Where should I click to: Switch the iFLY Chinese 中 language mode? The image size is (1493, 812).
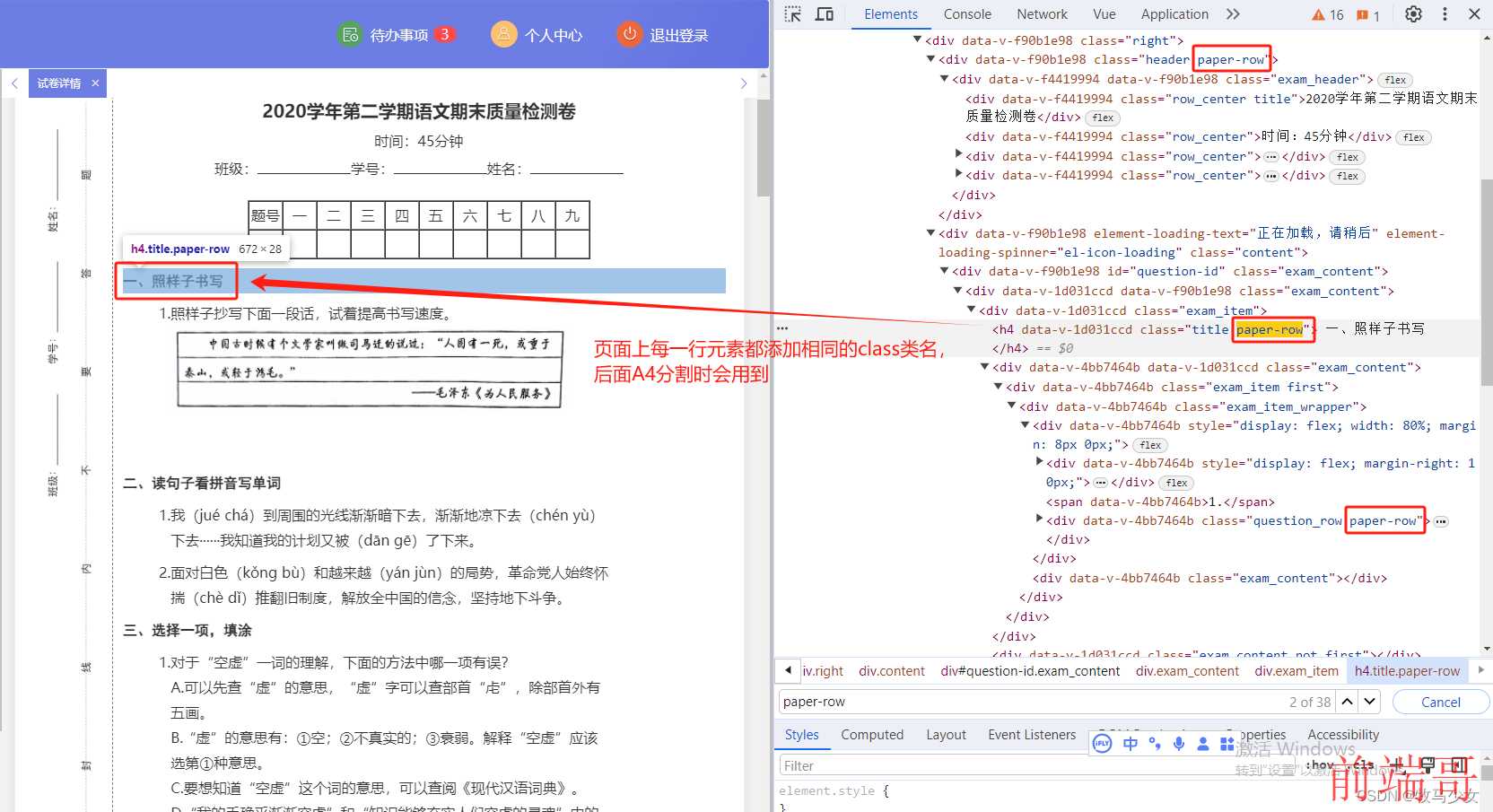(x=1131, y=744)
